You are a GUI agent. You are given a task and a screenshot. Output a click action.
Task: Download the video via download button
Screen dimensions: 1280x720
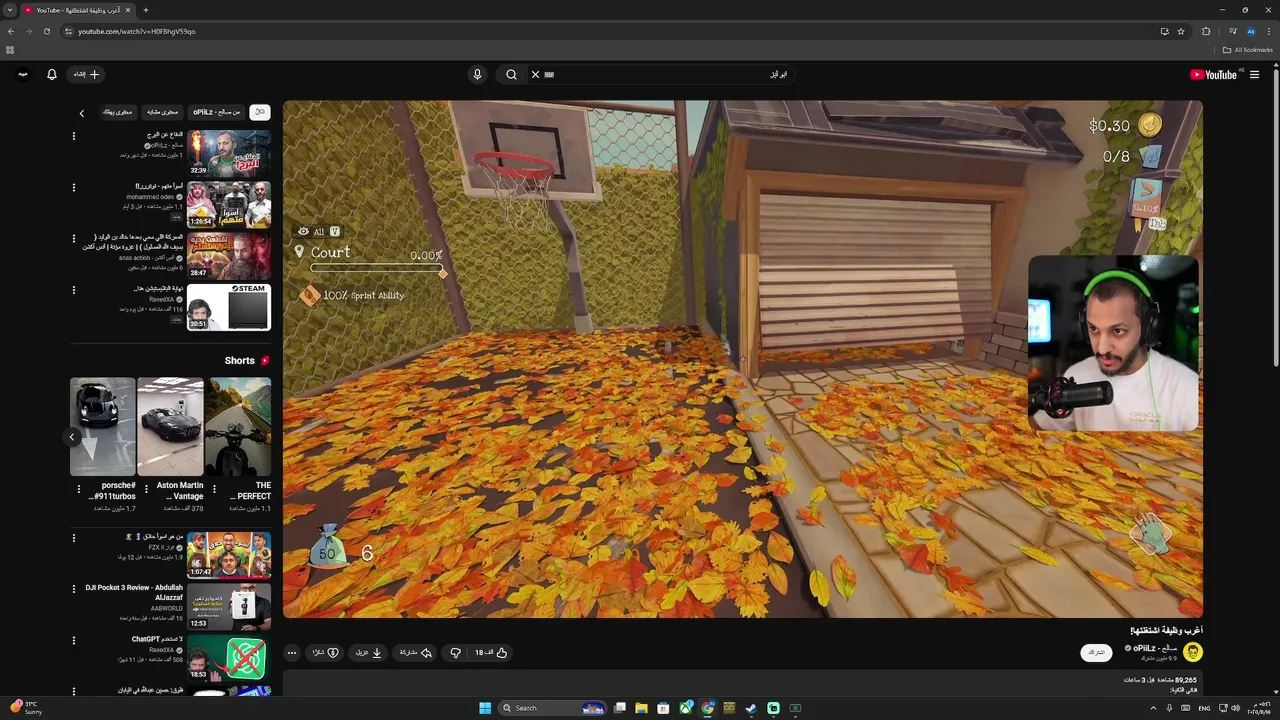tap(369, 653)
